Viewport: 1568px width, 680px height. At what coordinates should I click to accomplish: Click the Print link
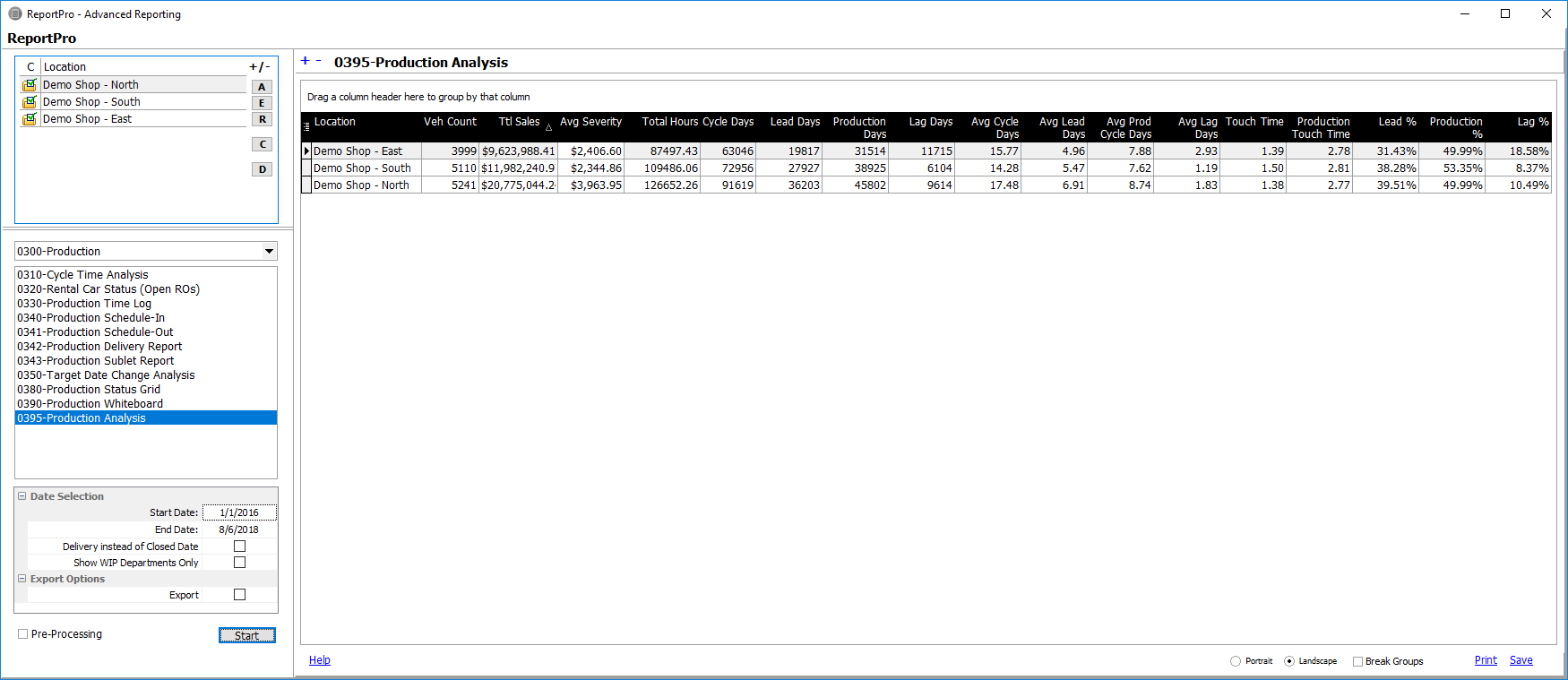coord(1486,660)
